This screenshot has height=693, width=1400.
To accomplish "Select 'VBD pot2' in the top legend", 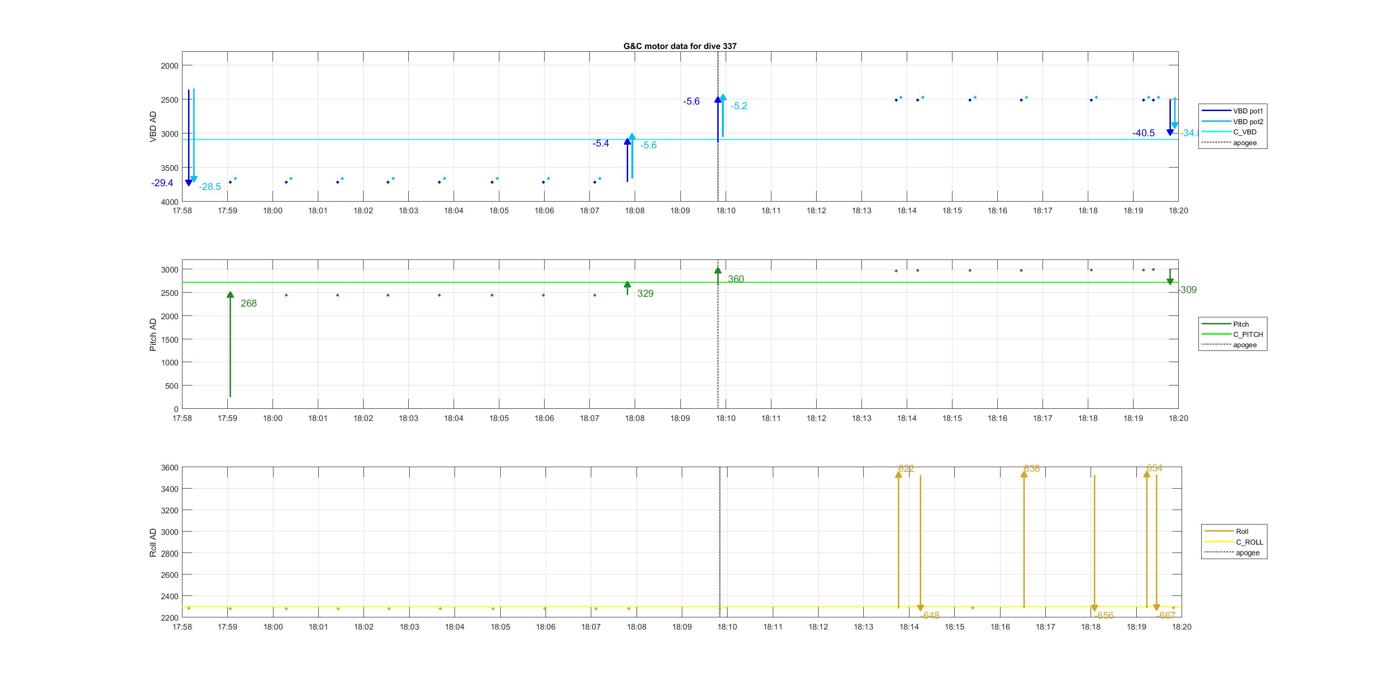I will [1248, 121].
